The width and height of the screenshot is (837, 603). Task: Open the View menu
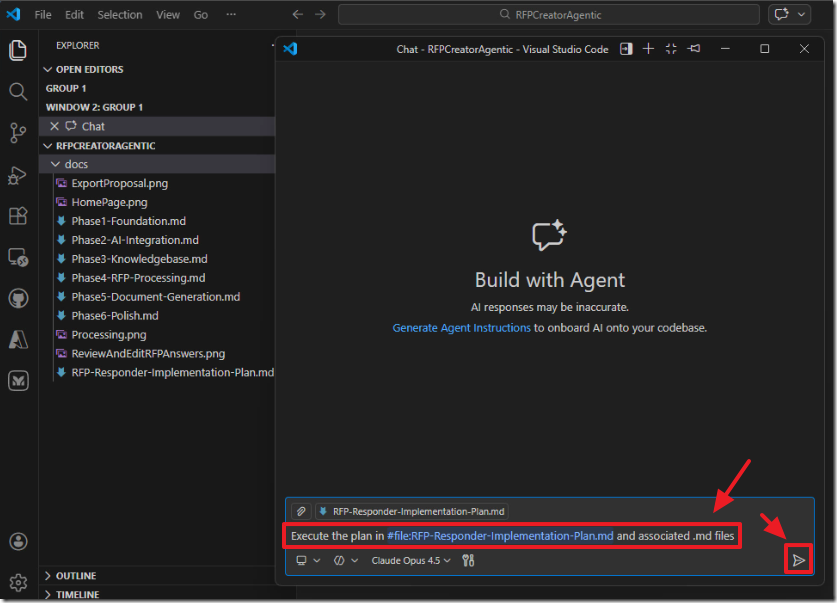click(168, 15)
